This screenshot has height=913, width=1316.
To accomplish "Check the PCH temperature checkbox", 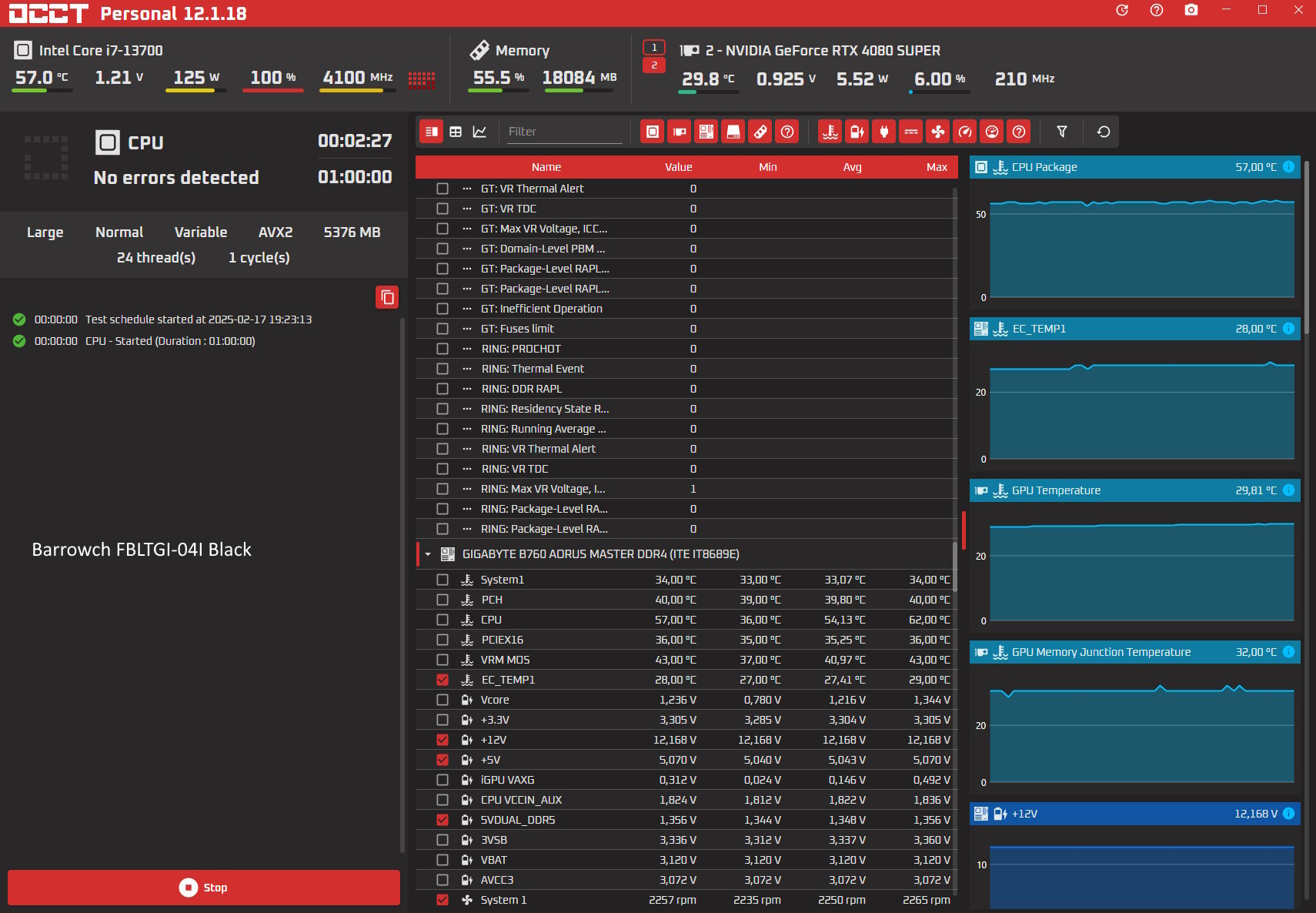I will tap(443, 600).
